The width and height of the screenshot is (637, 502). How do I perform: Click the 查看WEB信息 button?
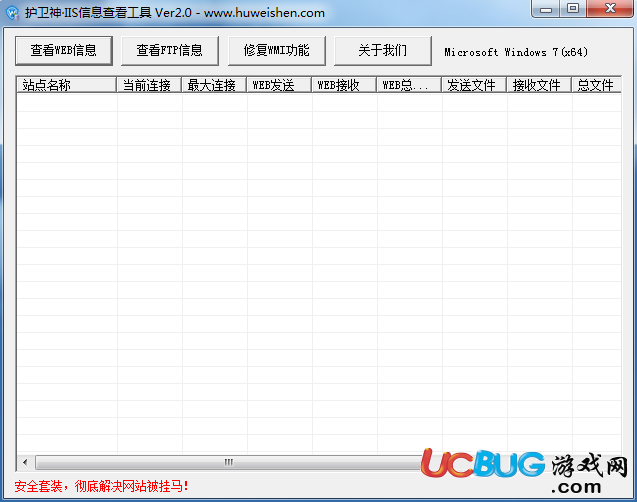[x=64, y=51]
